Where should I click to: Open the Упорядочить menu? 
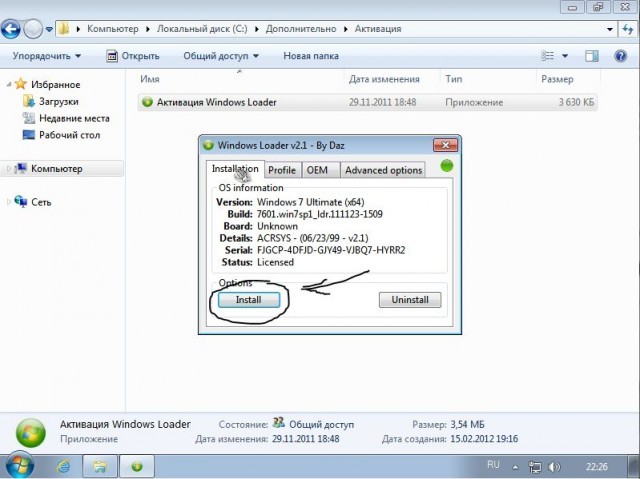point(47,56)
